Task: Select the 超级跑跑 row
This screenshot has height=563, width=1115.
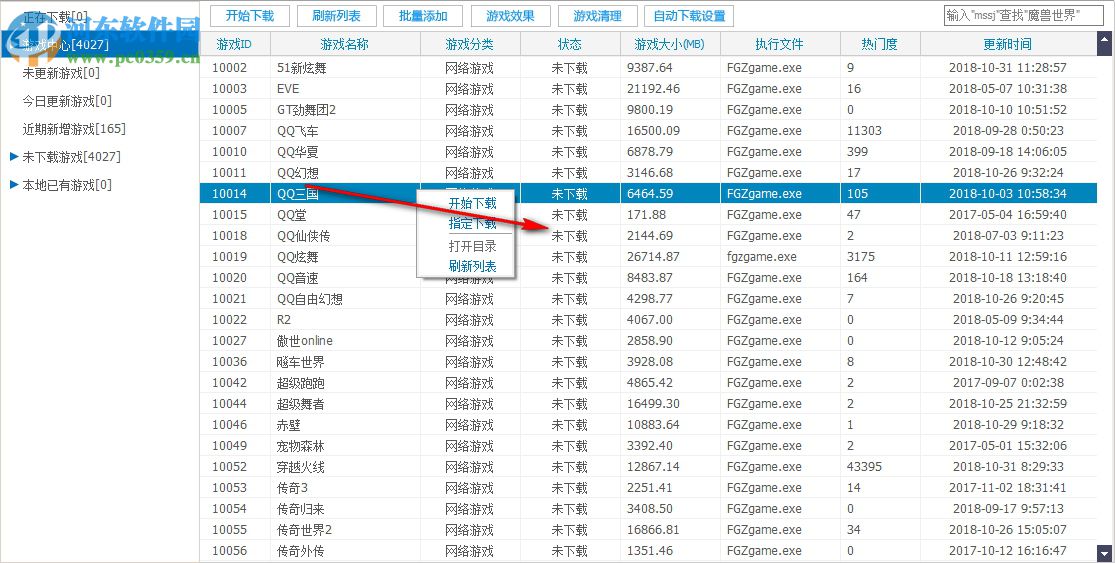Action: click(648, 382)
